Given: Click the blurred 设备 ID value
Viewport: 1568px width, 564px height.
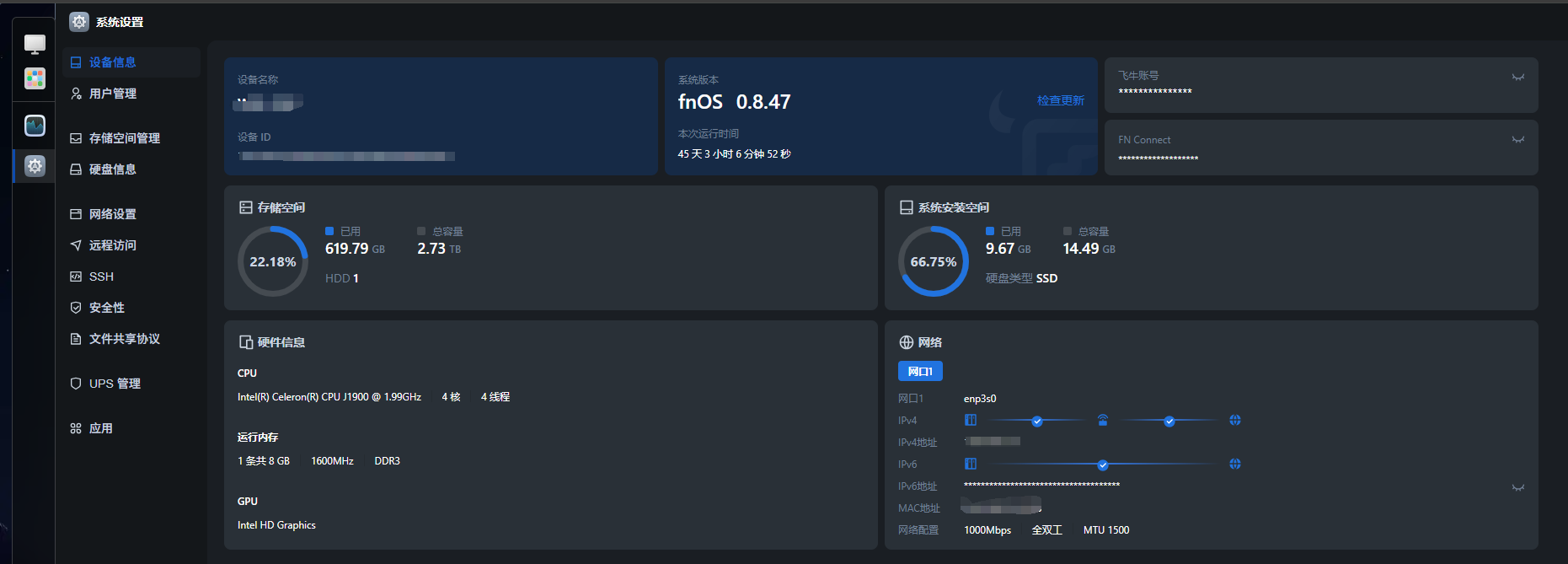Looking at the screenshot, I should coord(346,156).
